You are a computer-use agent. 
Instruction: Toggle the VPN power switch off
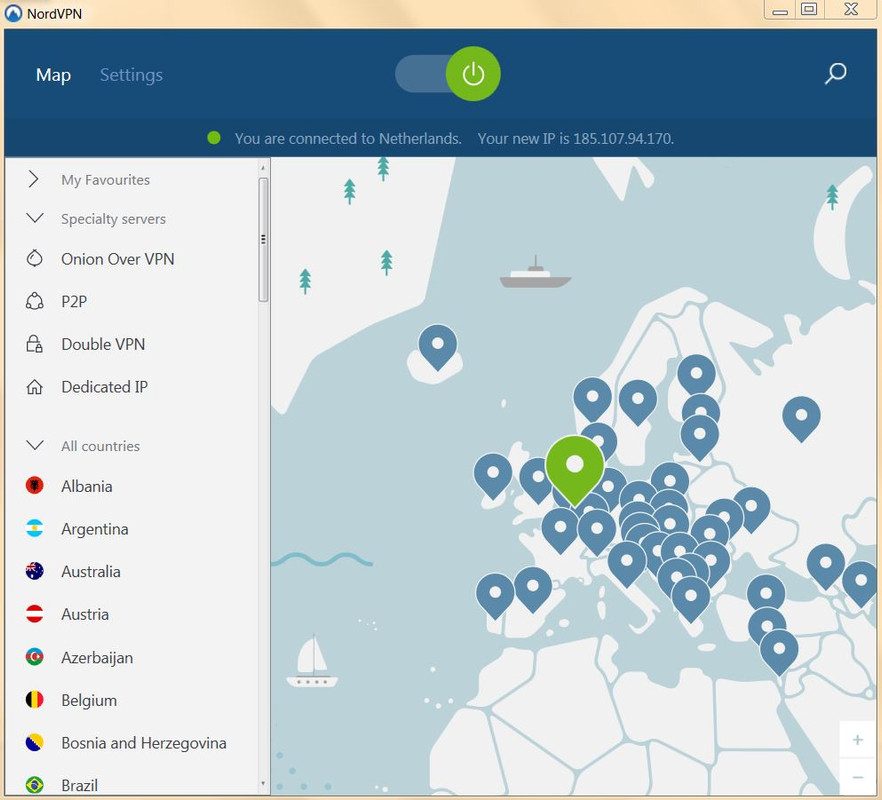448,74
